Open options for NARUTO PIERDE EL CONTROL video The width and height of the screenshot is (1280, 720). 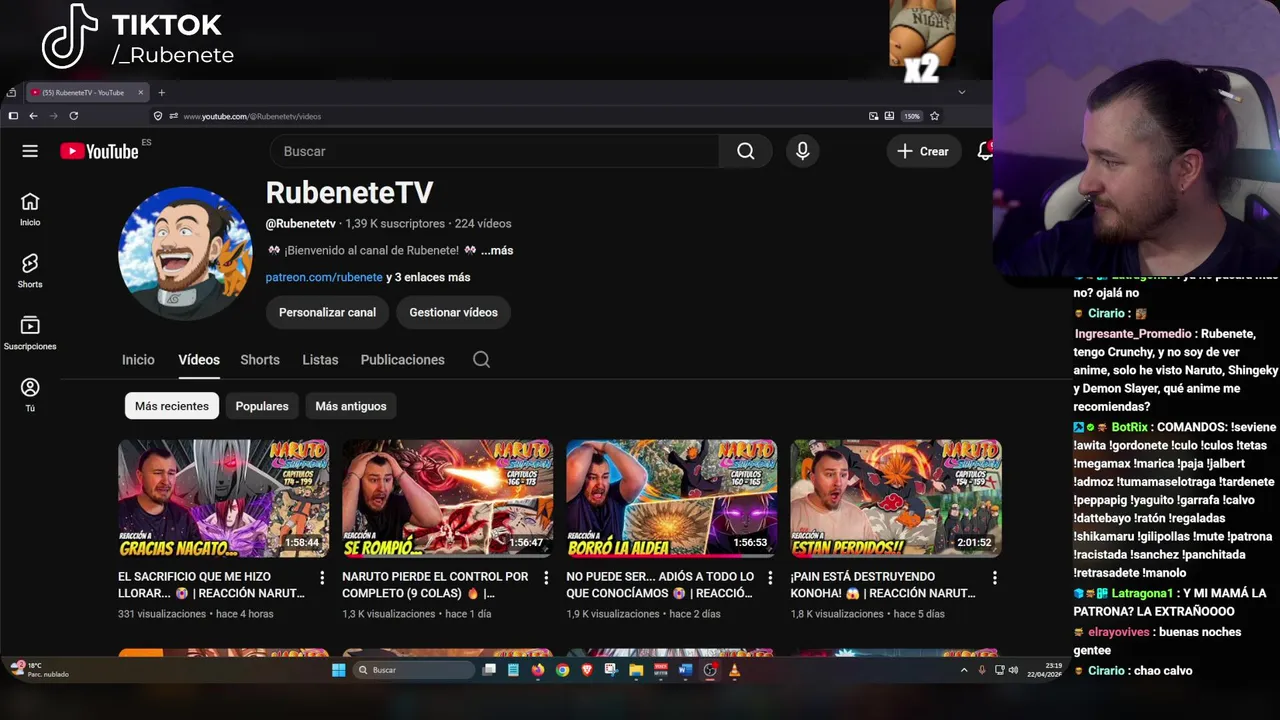pos(546,577)
